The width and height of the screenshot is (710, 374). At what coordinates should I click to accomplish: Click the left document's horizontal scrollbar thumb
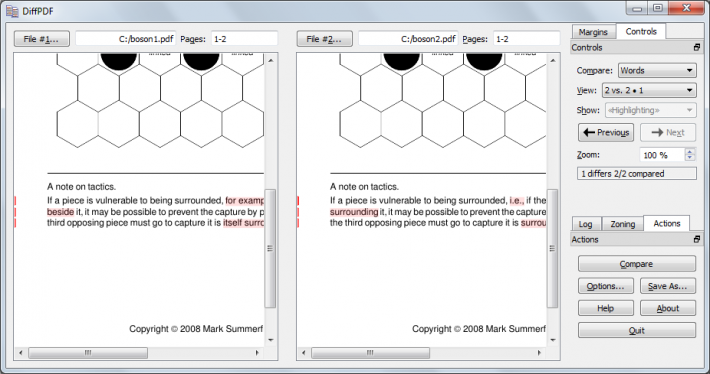click(88, 352)
